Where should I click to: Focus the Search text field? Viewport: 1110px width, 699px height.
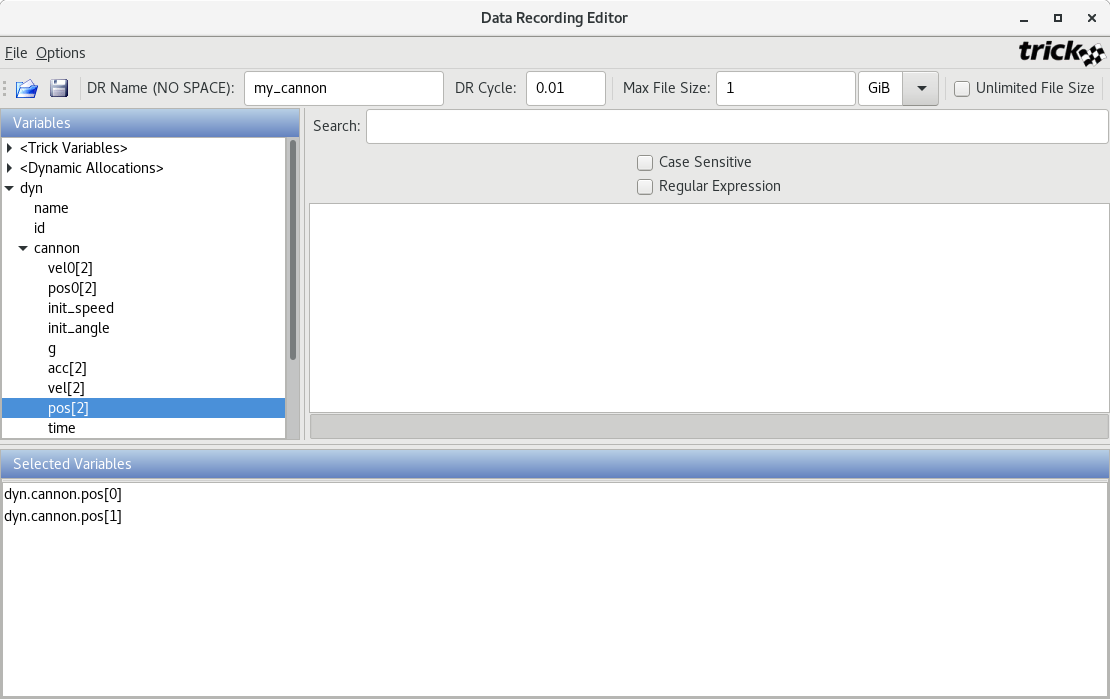tap(737, 126)
